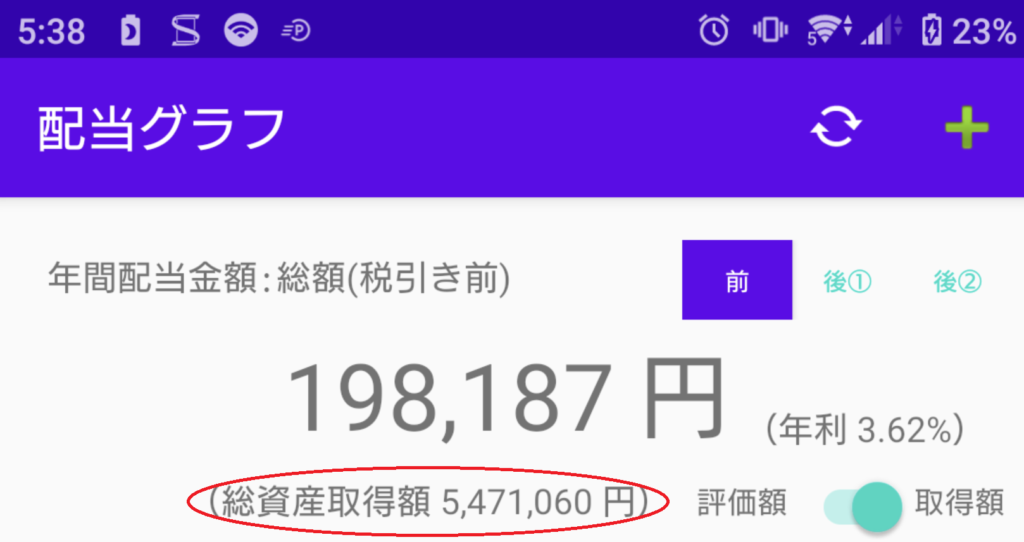Tap the Wi-Fi signal status icon
The image size is (1024, 542).
pos(829,30)
